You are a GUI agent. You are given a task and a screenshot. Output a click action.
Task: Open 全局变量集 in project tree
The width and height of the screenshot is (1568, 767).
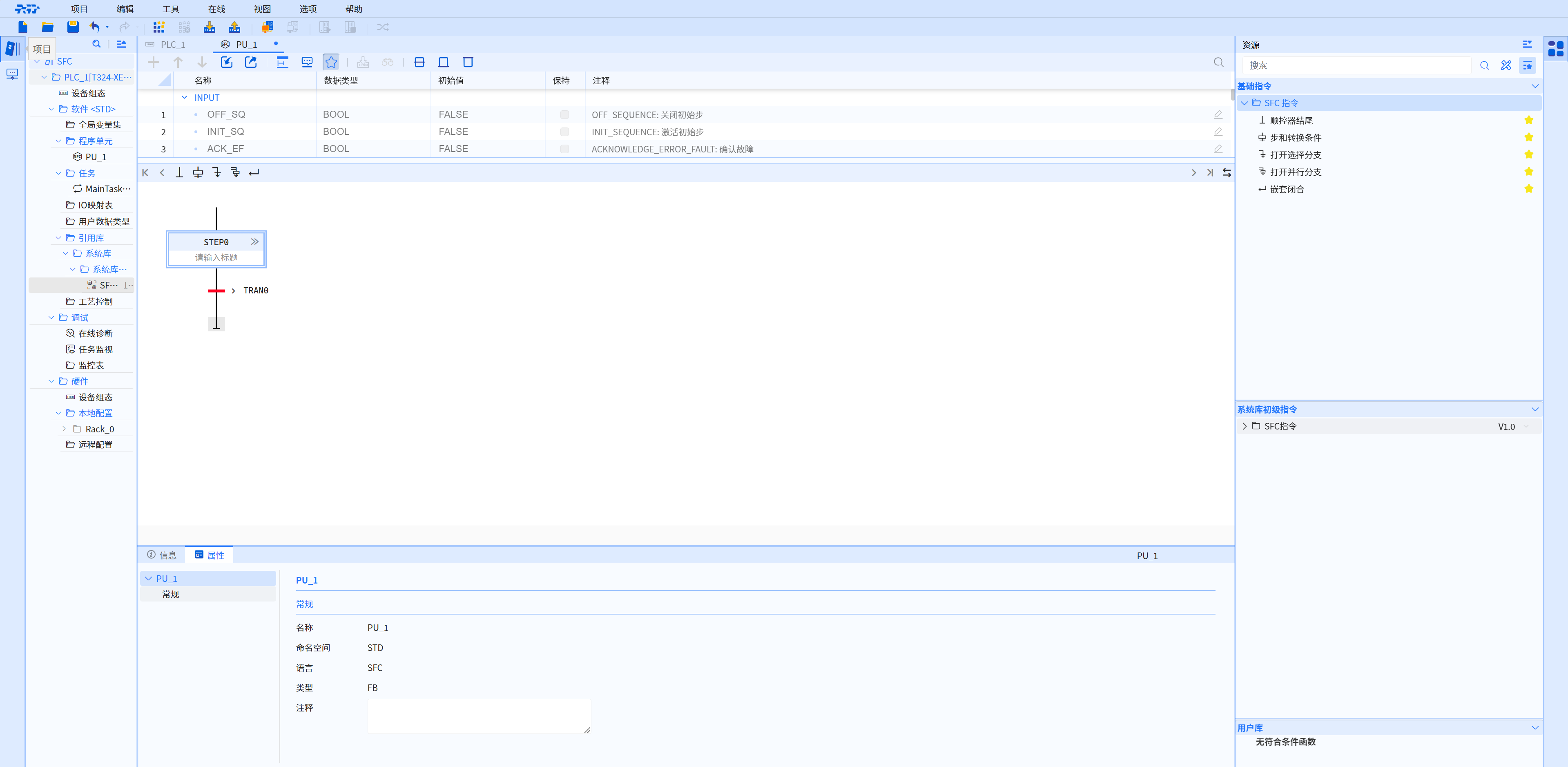pos(99,125)
